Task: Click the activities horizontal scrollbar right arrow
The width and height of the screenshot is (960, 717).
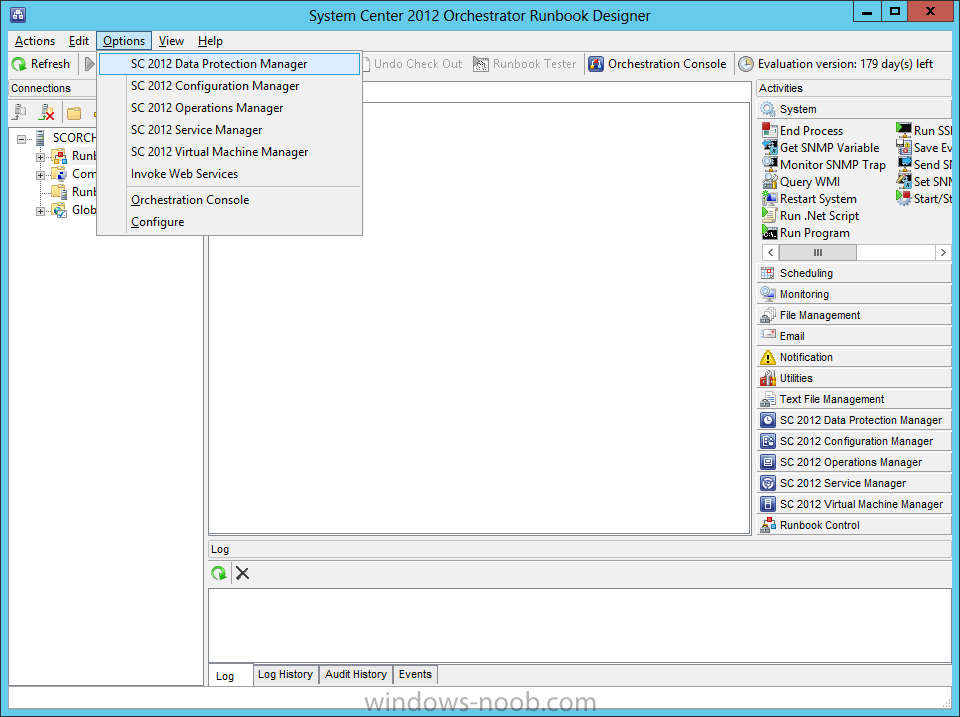Action: 943,253
